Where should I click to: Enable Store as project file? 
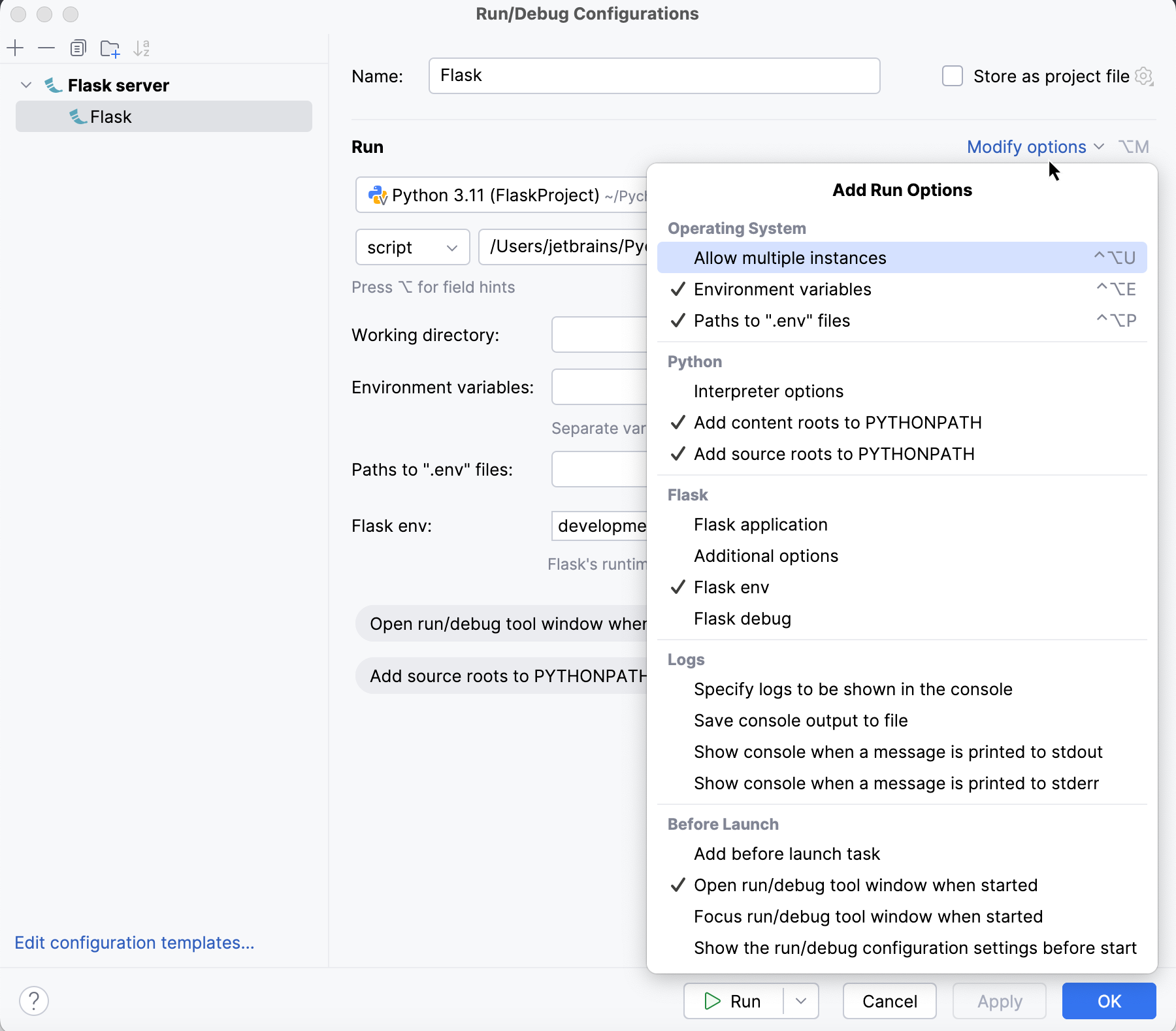coord(953,76)
